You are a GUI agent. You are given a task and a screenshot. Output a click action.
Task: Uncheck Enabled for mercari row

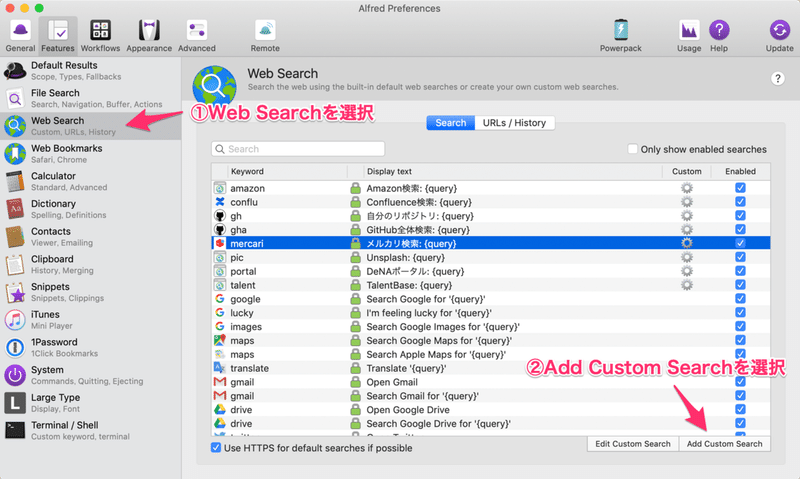coord(740,243)
